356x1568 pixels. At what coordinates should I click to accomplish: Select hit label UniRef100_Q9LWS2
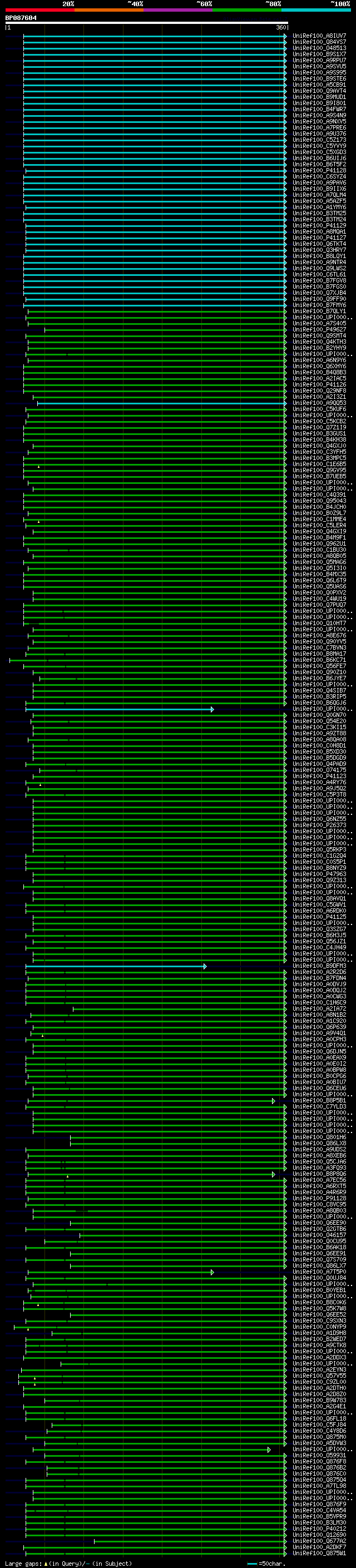tap(319, 269)
